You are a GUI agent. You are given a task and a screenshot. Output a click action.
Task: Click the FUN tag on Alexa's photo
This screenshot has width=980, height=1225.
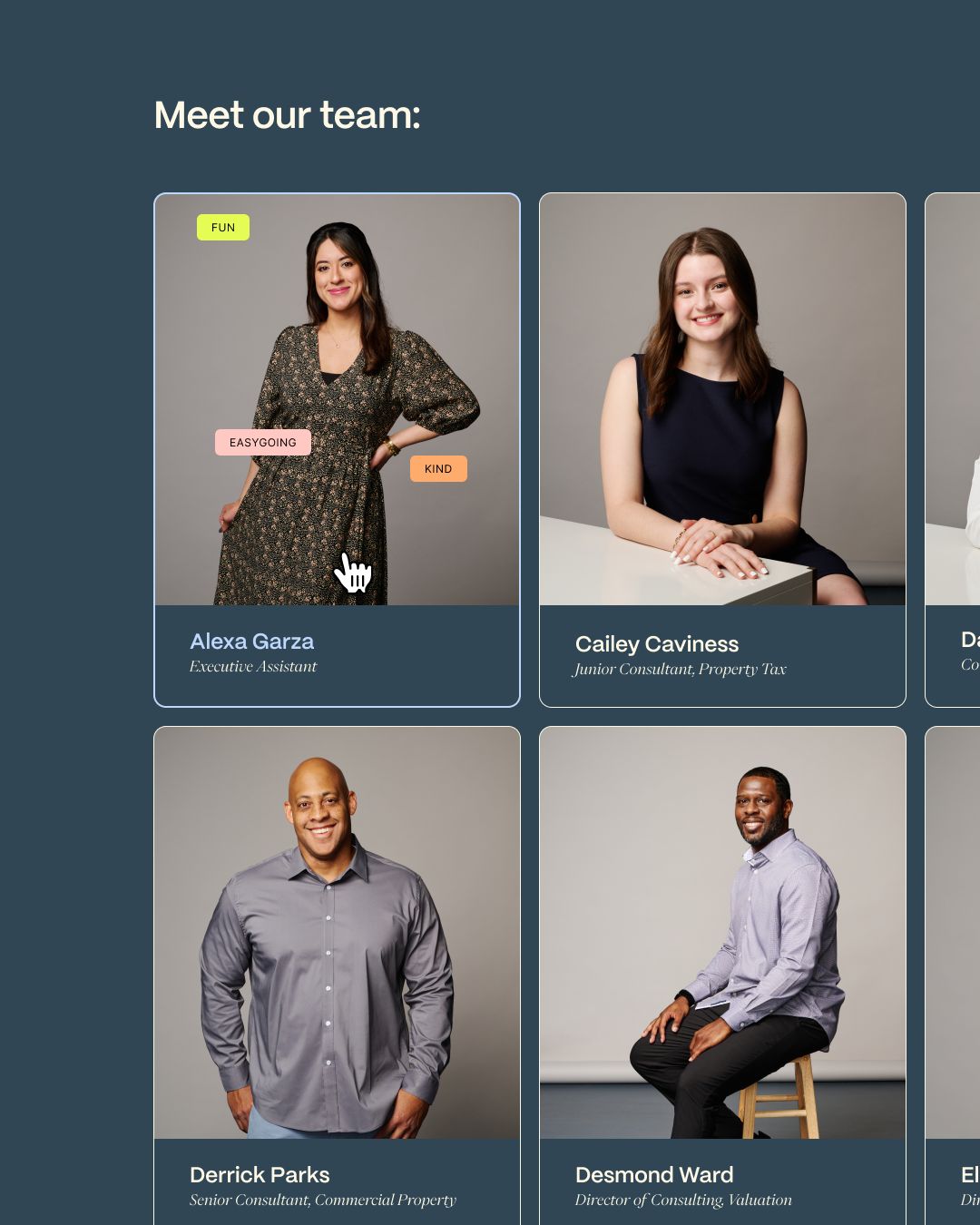pos(223,228)
